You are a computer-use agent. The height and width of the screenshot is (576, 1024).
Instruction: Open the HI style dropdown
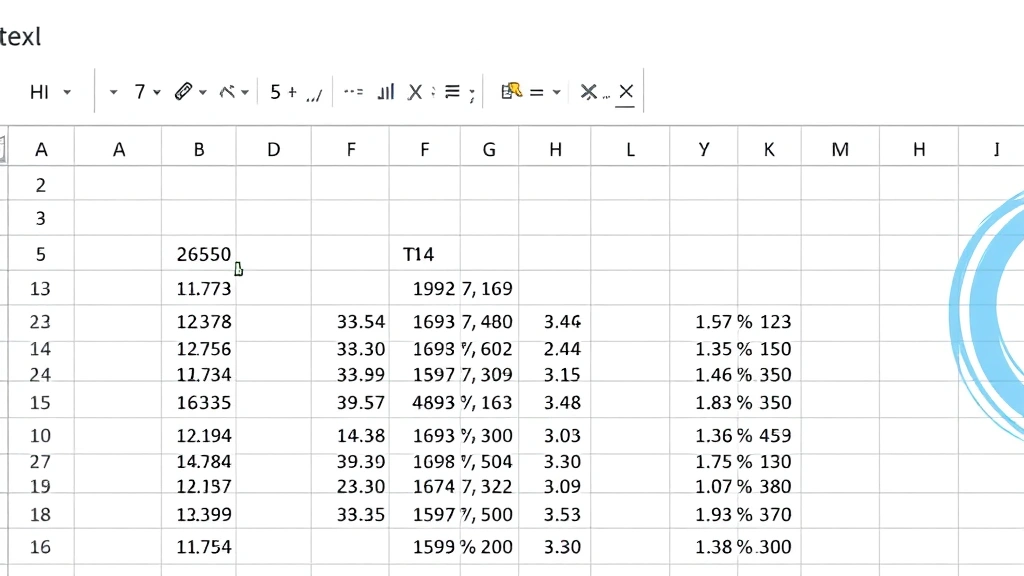[67, 92]
